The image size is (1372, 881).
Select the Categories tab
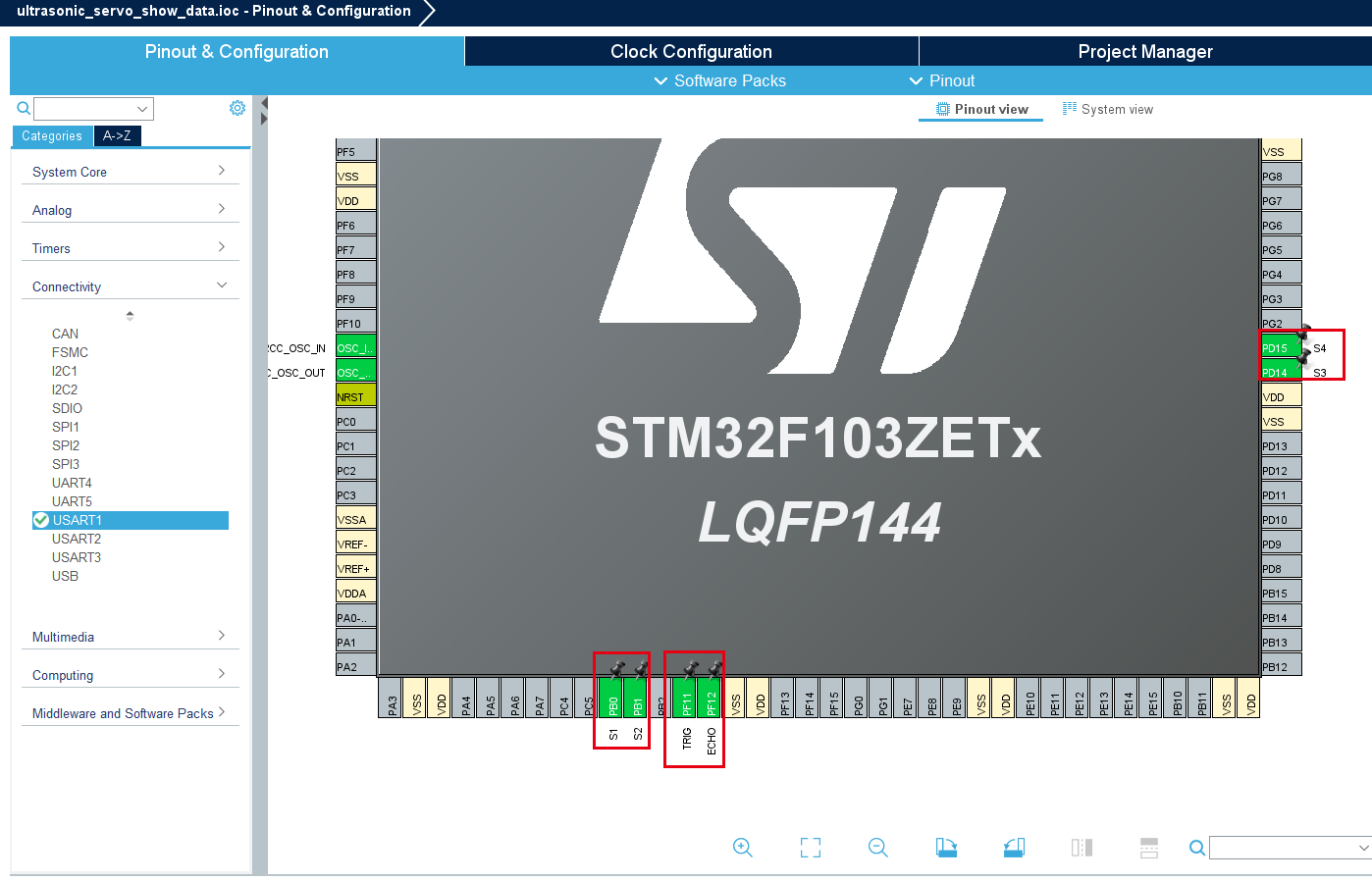click(x=52, y=135)
